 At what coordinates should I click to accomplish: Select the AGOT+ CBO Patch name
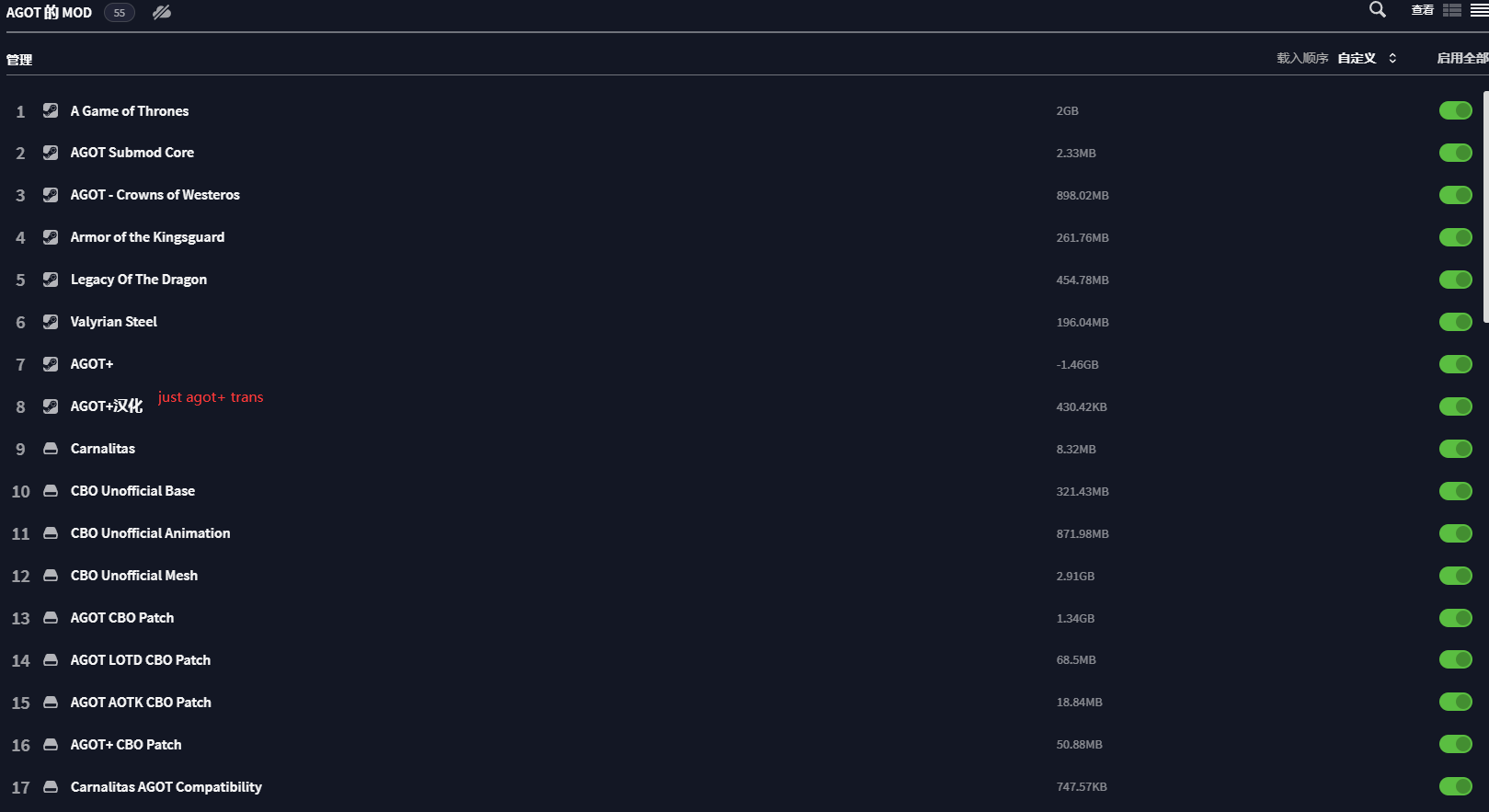[x=126, y=745]
